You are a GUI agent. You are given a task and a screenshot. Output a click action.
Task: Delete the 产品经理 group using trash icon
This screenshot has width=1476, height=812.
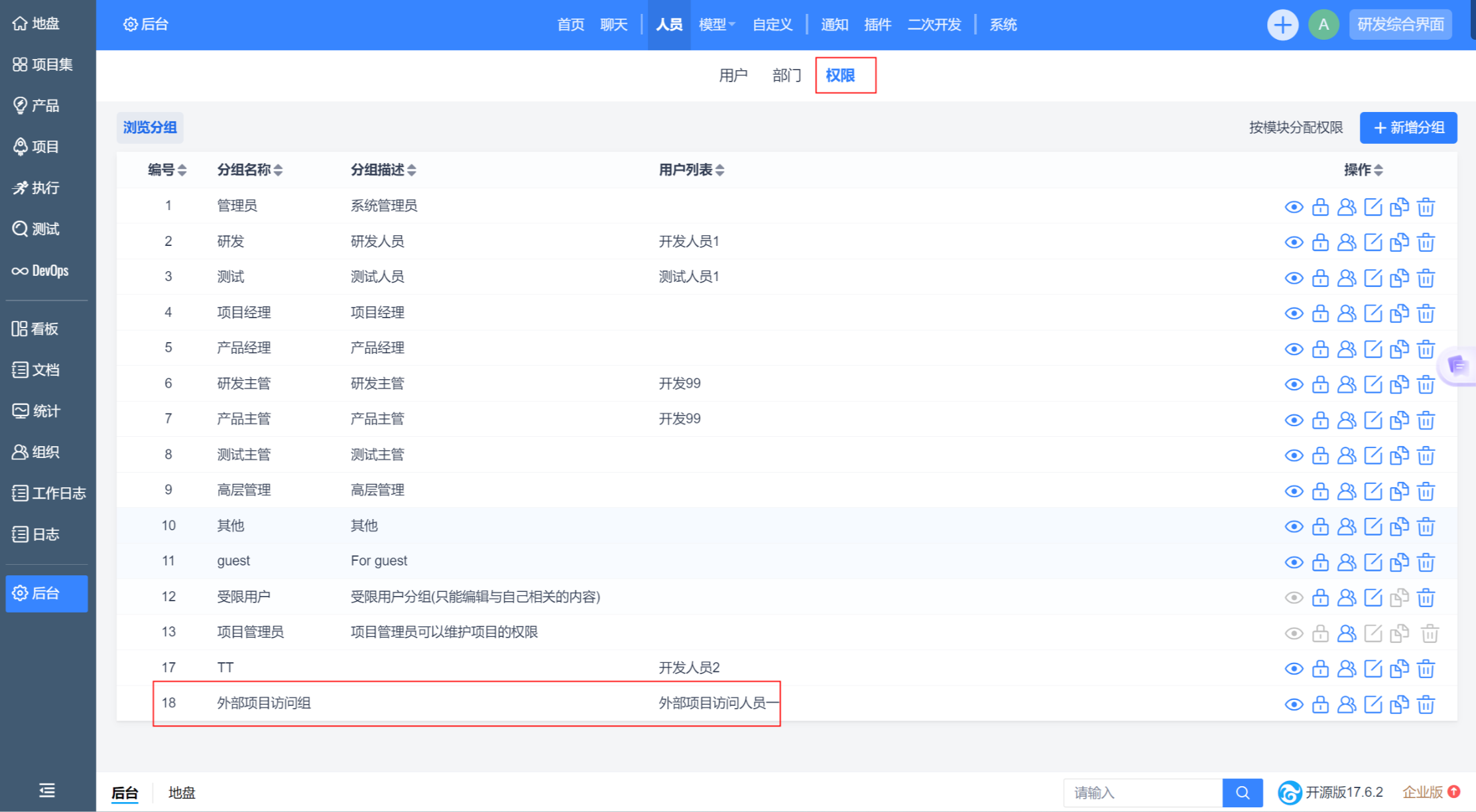(x=1426, y=349)
